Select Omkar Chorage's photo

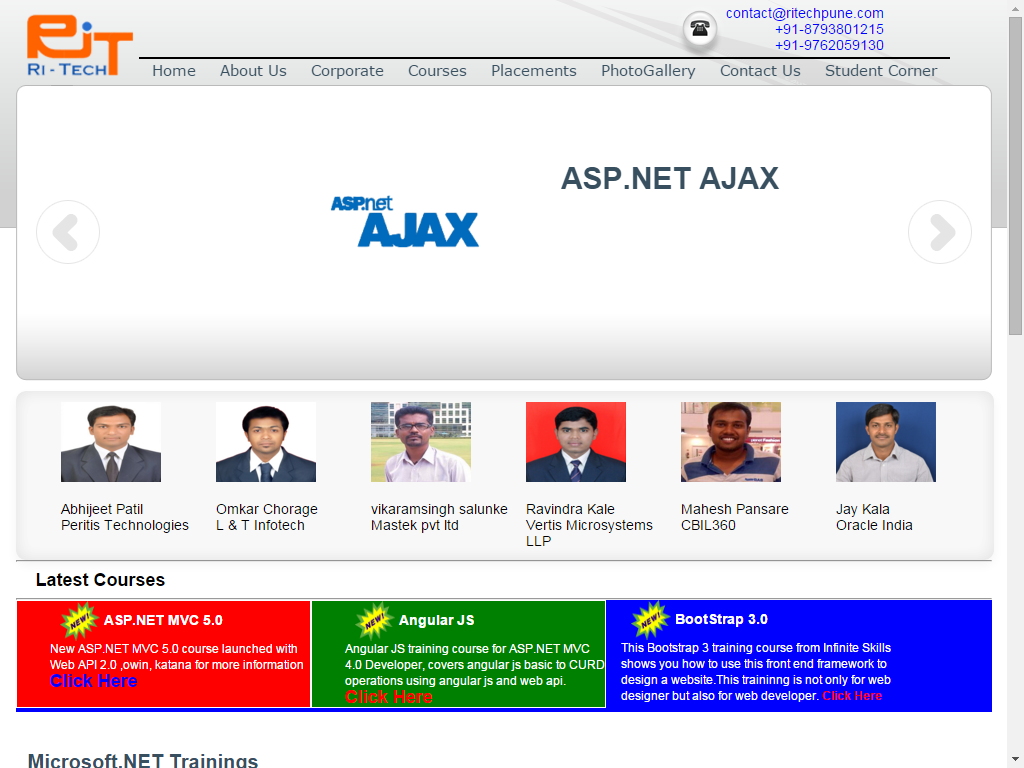266,442
